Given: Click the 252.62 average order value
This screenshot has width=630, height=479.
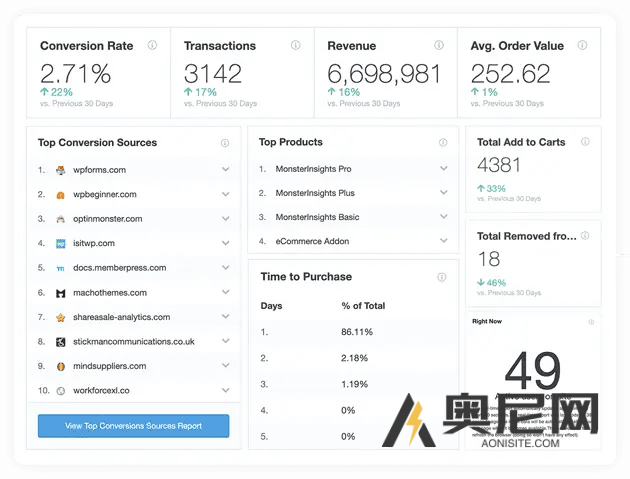Looking at the screenshot, I should coord(510,74).
